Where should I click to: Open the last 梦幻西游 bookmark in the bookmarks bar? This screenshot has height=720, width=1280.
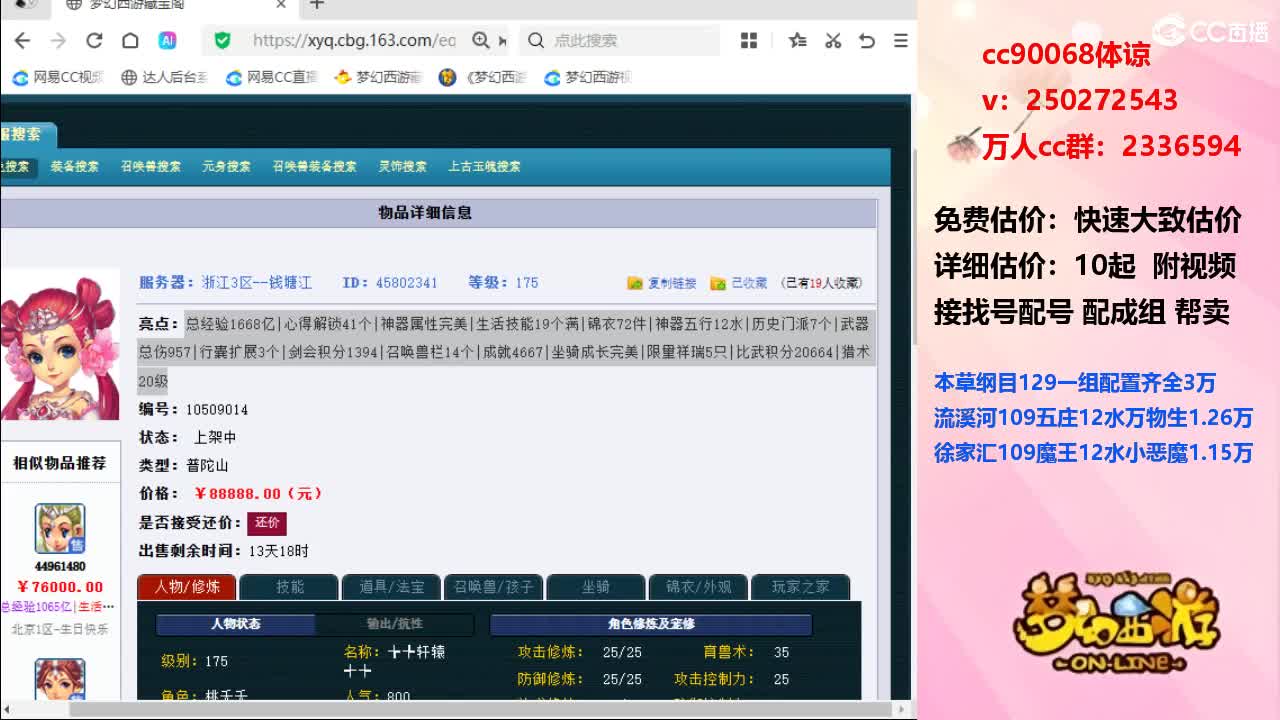click(588, 77)
